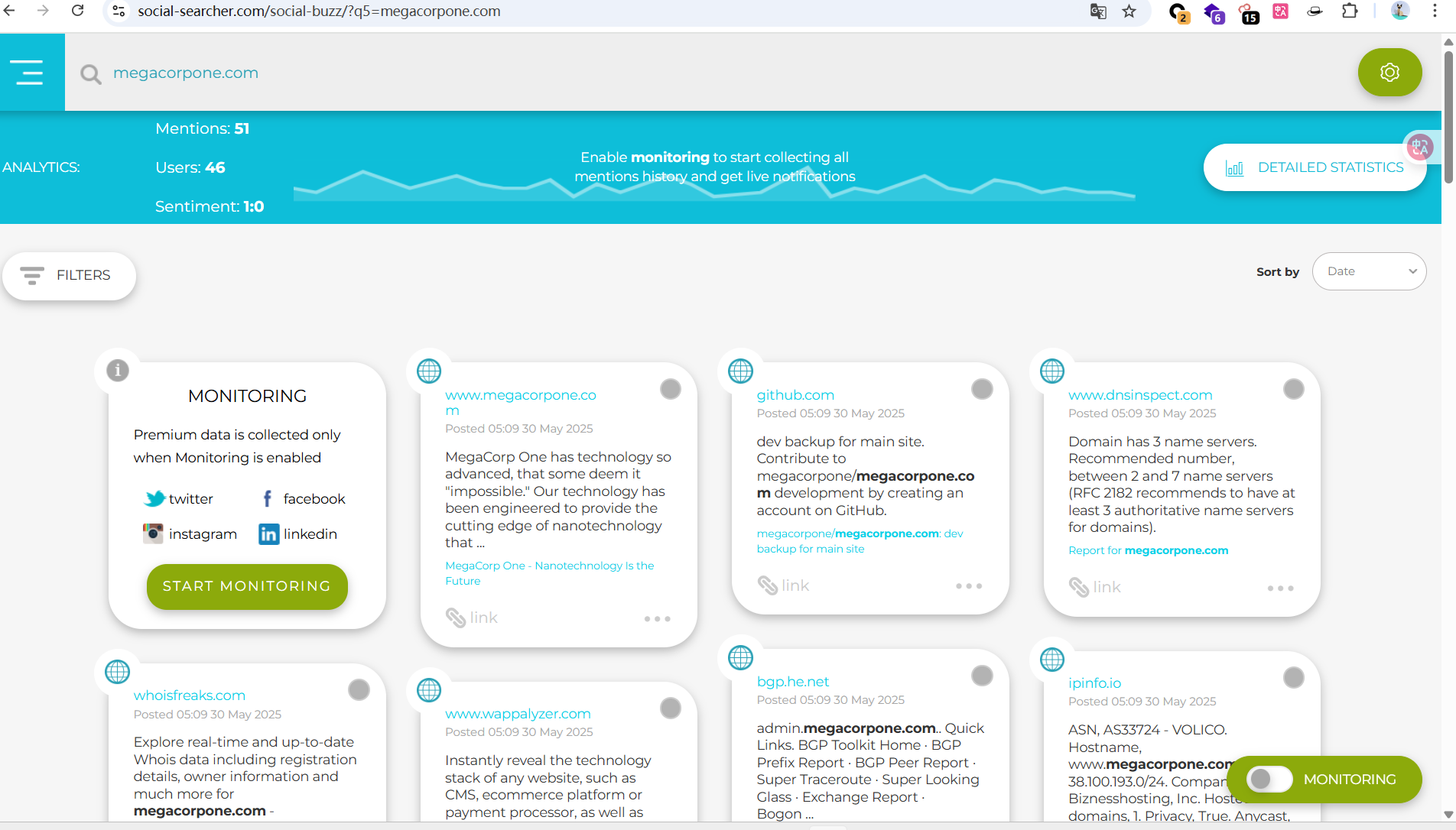The width and height of the screenshot is (1456, 830).
Task: Click the search magnifier icon
Action: click(91, 74)
